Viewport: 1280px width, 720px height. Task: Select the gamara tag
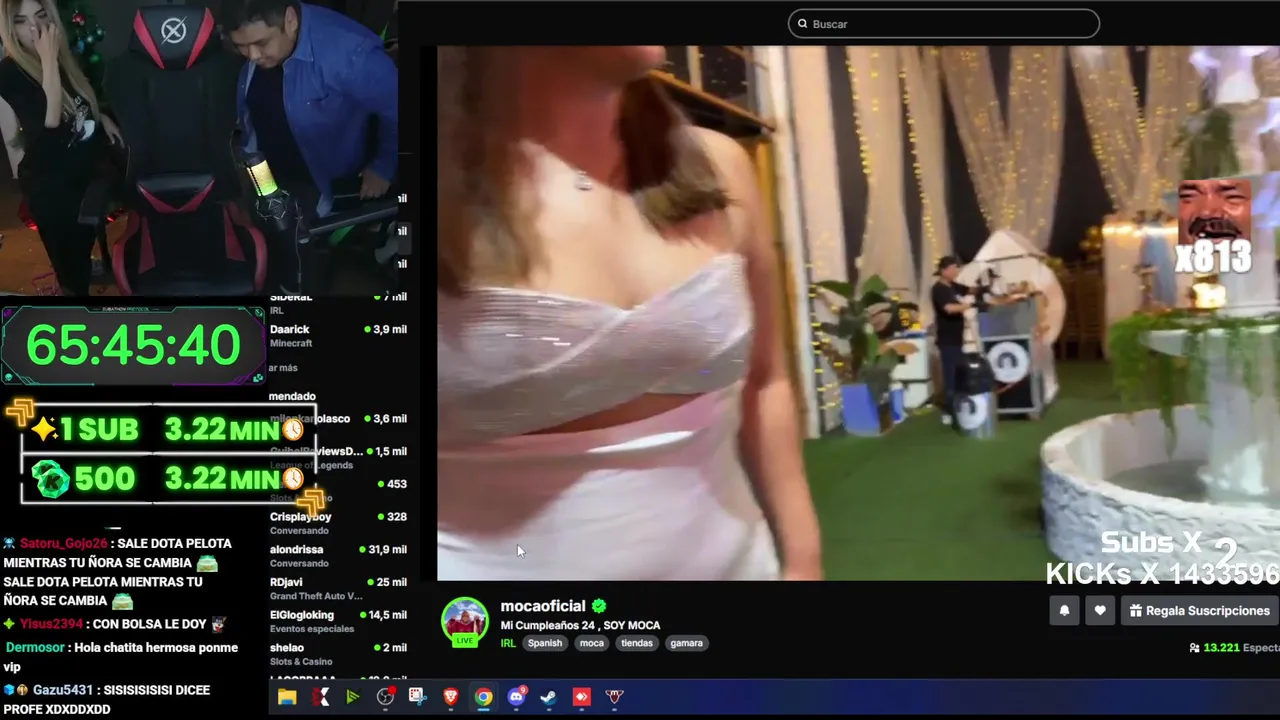[x=686, y=643]
